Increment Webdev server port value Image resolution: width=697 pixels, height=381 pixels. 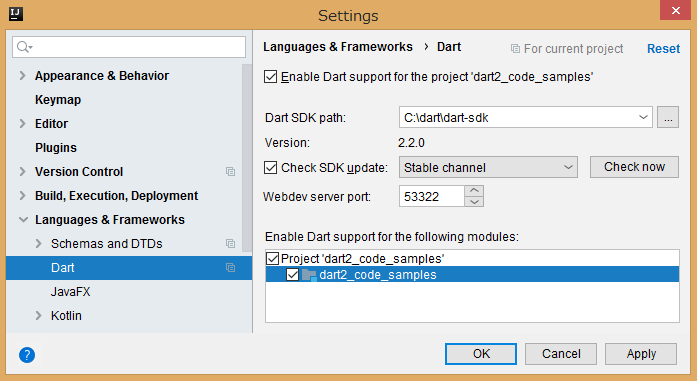[474, 191]
